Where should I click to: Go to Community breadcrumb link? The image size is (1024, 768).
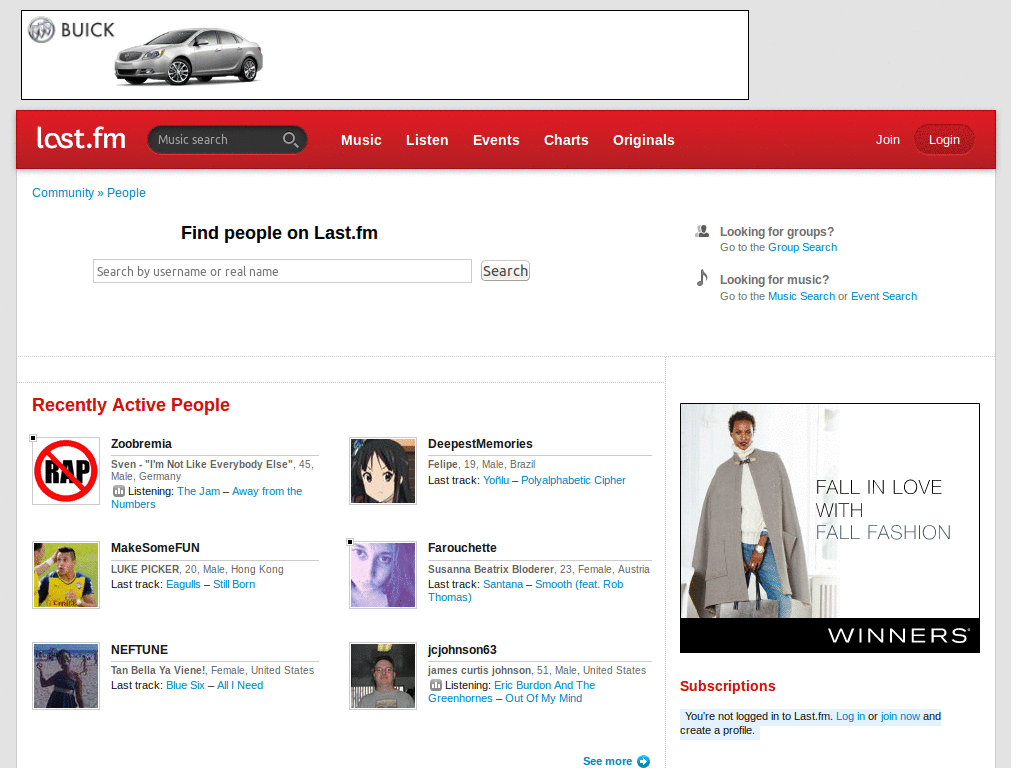[63, 193]
